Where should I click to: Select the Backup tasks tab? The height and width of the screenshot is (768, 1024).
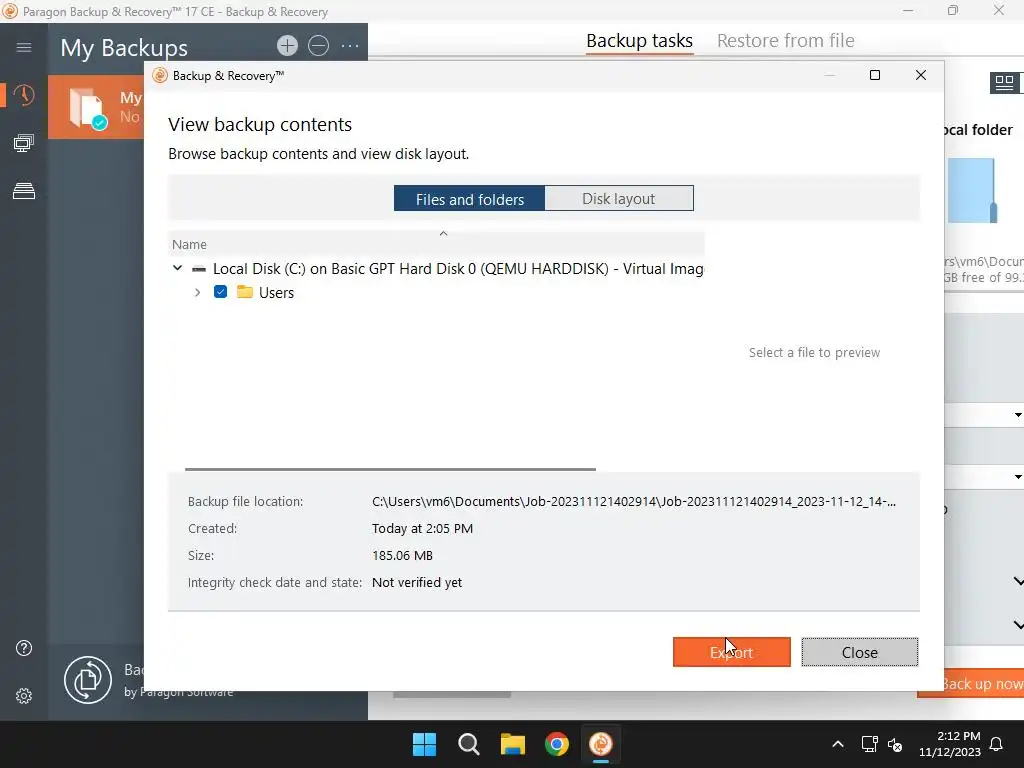639,40
